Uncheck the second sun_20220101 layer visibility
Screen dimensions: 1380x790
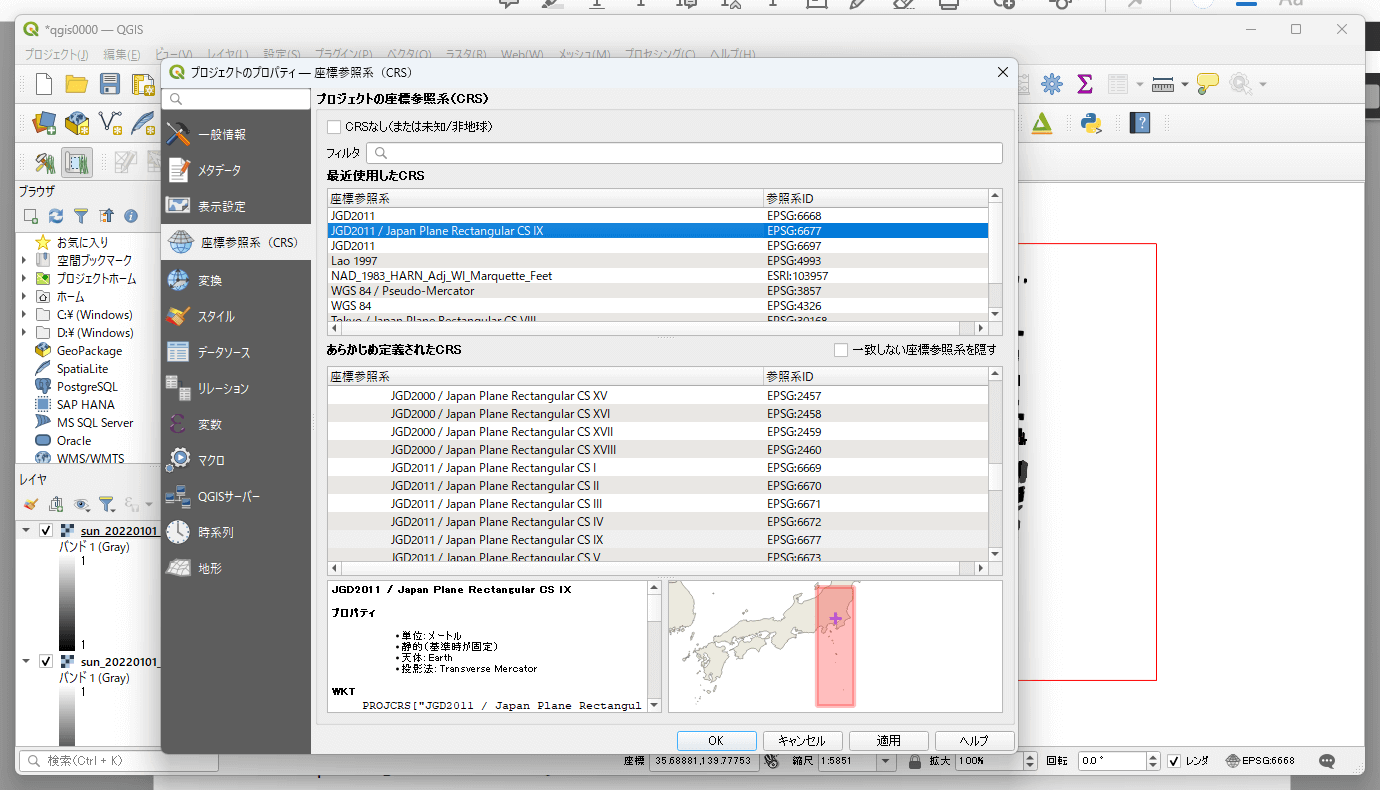click(x=46, y=661)
